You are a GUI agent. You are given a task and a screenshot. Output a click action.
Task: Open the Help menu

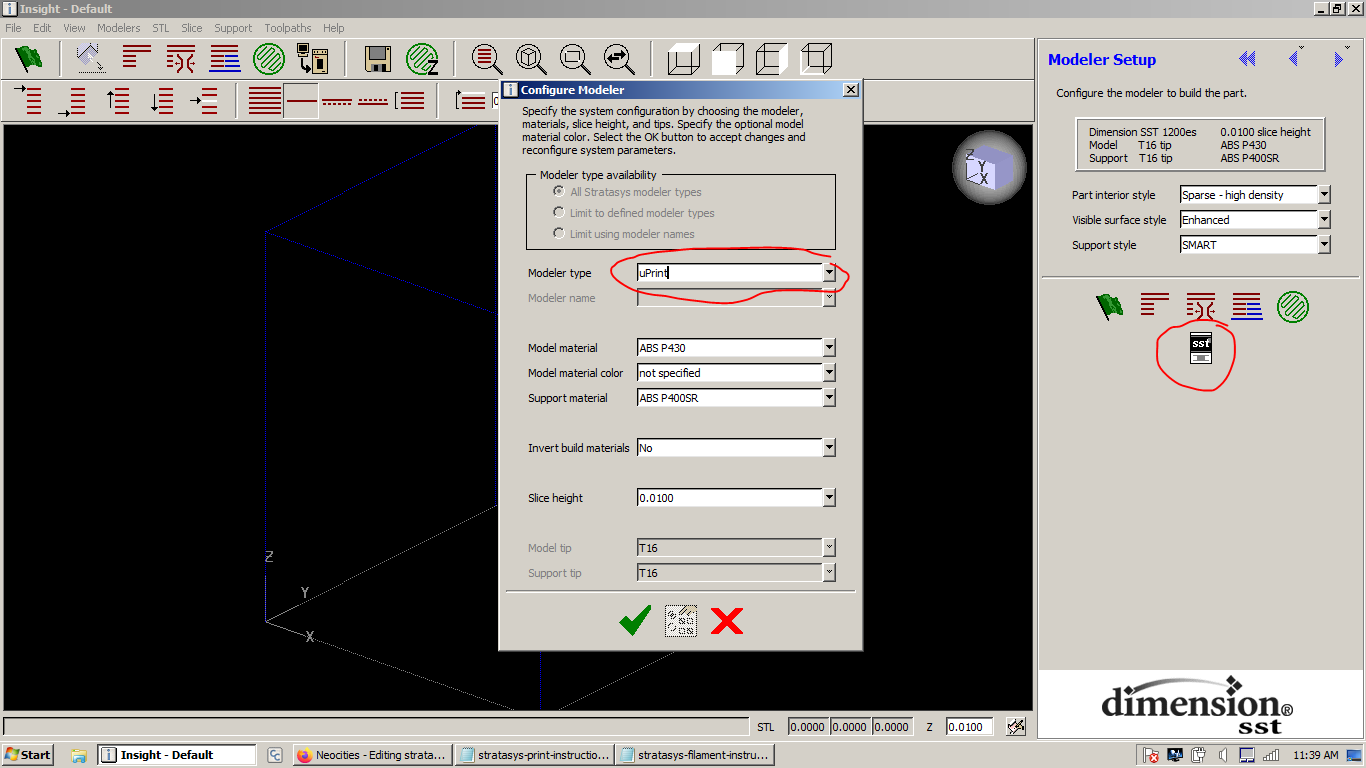[x=334, y=28]
